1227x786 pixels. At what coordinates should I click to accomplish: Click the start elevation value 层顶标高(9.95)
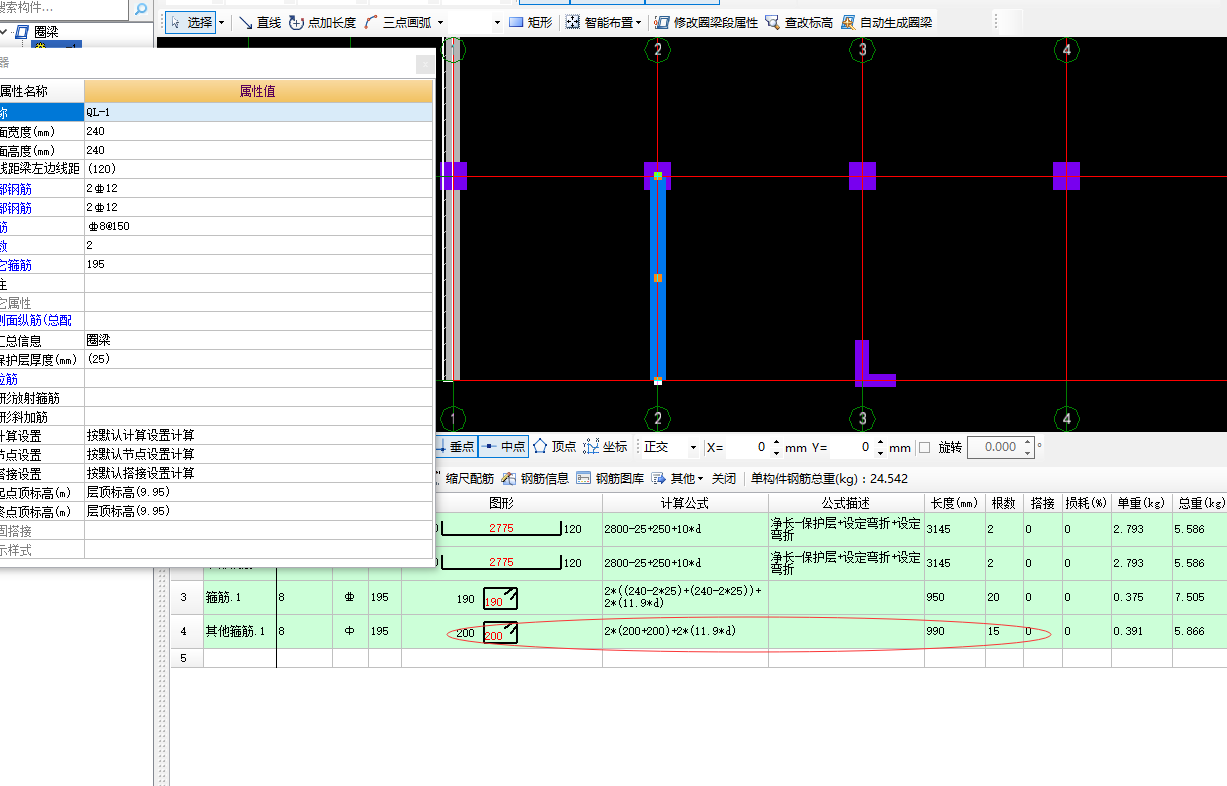point(258,492)
